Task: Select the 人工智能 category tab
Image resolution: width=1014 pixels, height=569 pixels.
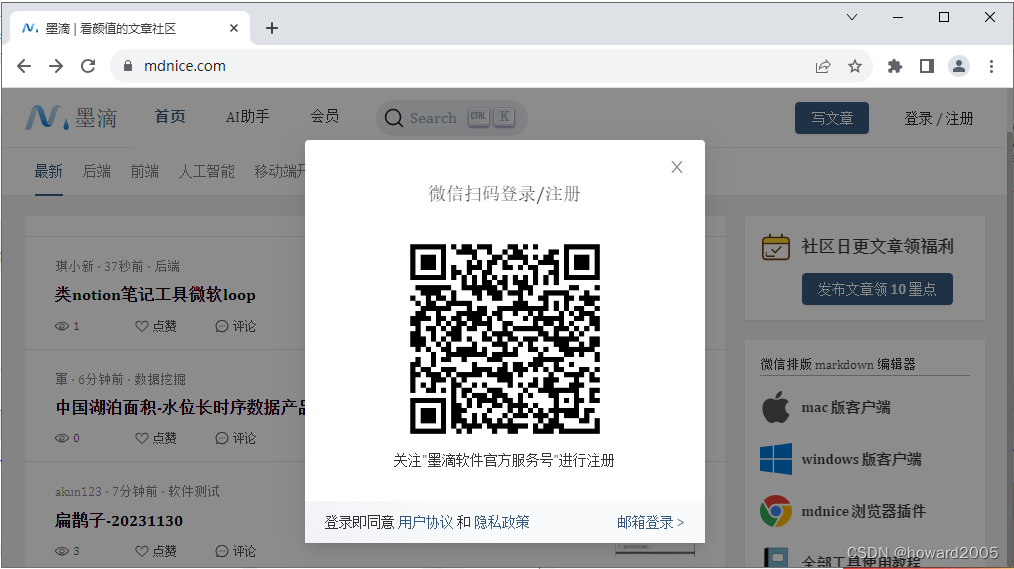Action: [206, 171]
